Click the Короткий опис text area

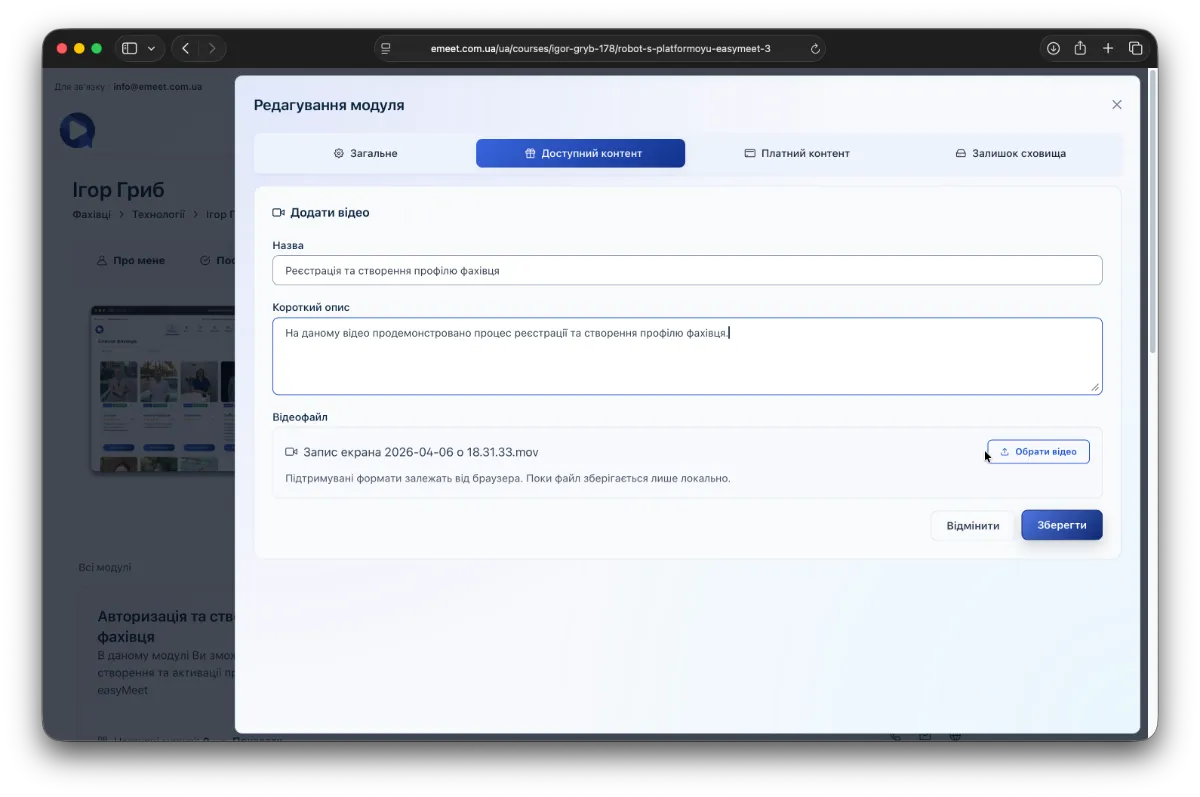tap(687, 356)
